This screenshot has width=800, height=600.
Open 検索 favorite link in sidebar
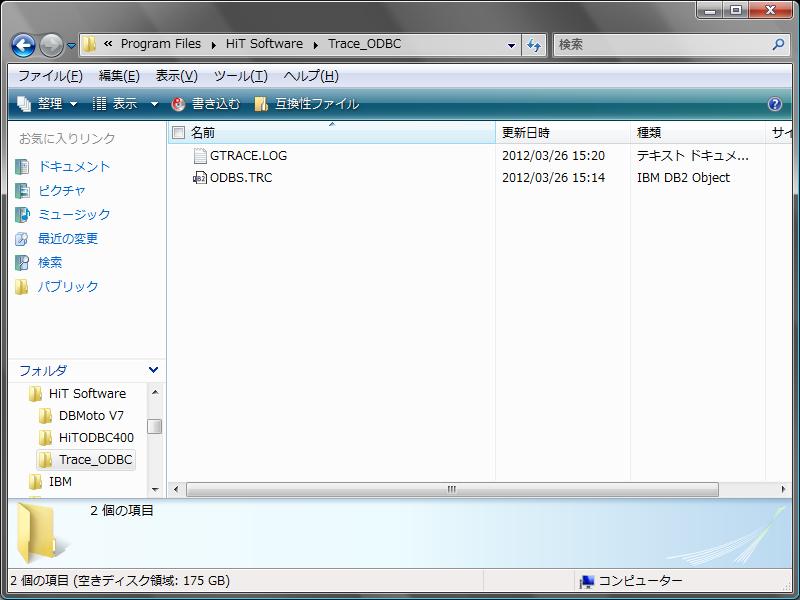50,262
